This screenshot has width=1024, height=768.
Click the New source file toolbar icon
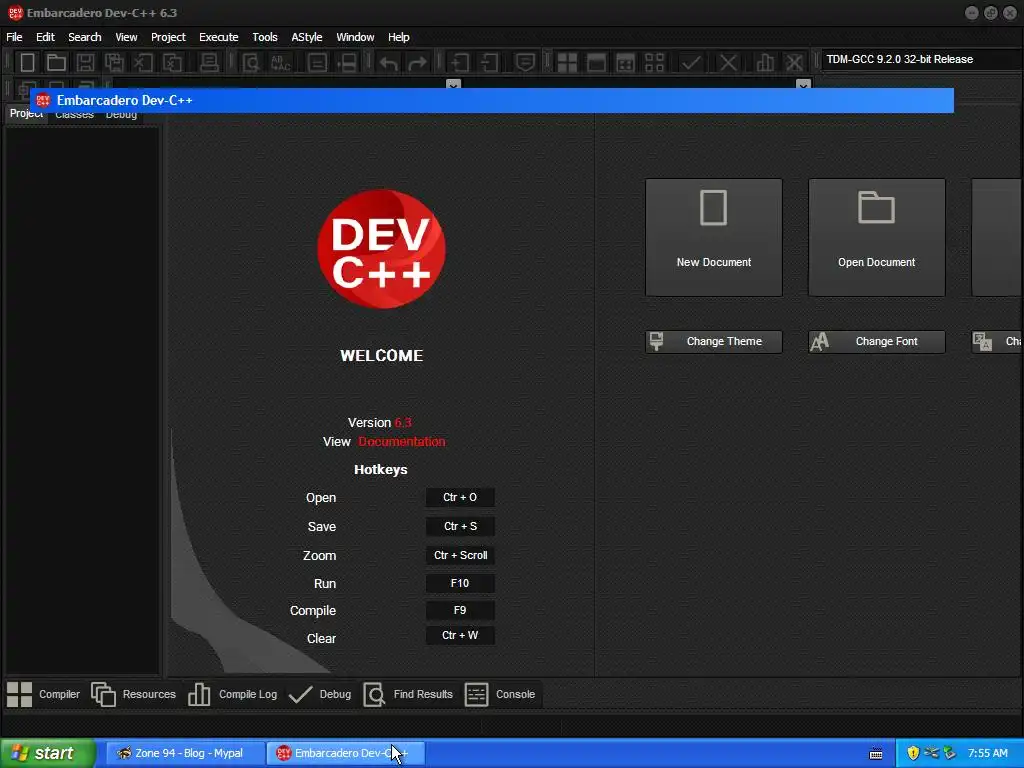click(27, 63)
